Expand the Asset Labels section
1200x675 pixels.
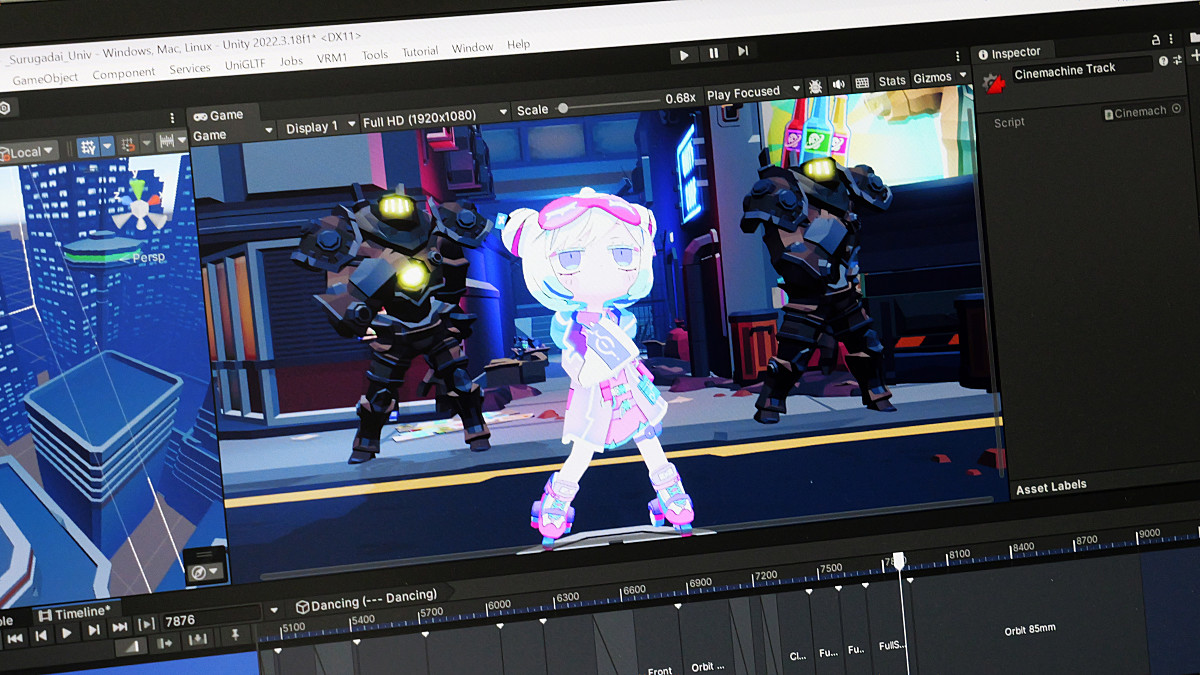(1051, 488)
